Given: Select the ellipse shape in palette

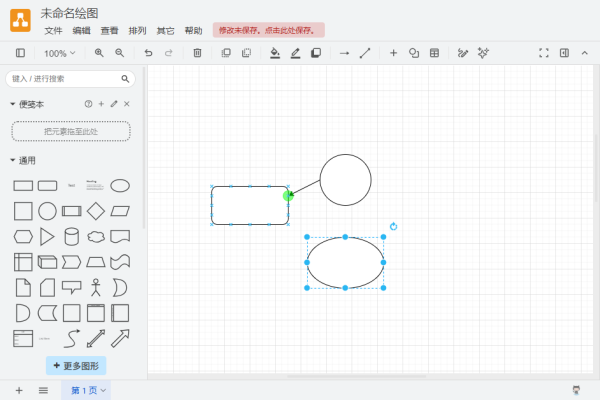Looking at the screenshot, I should 120,186.
